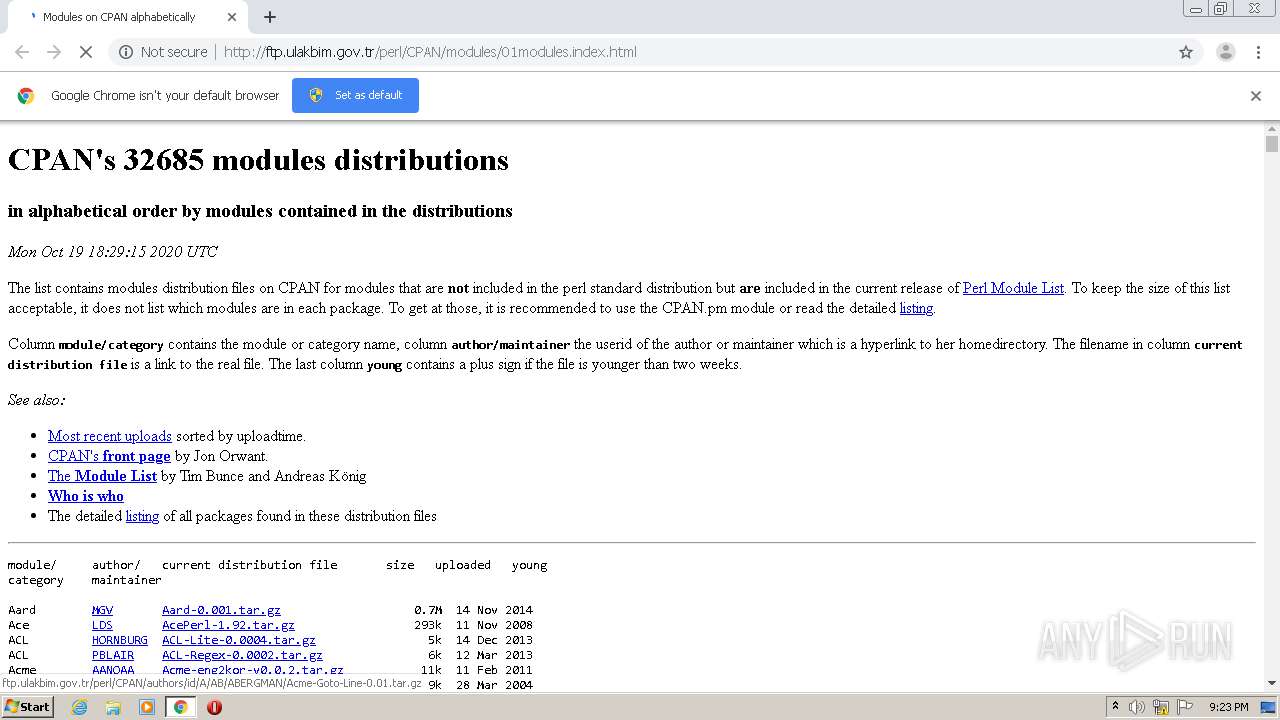Show hidden tray icons arrow

click(x=1116, y=707)
